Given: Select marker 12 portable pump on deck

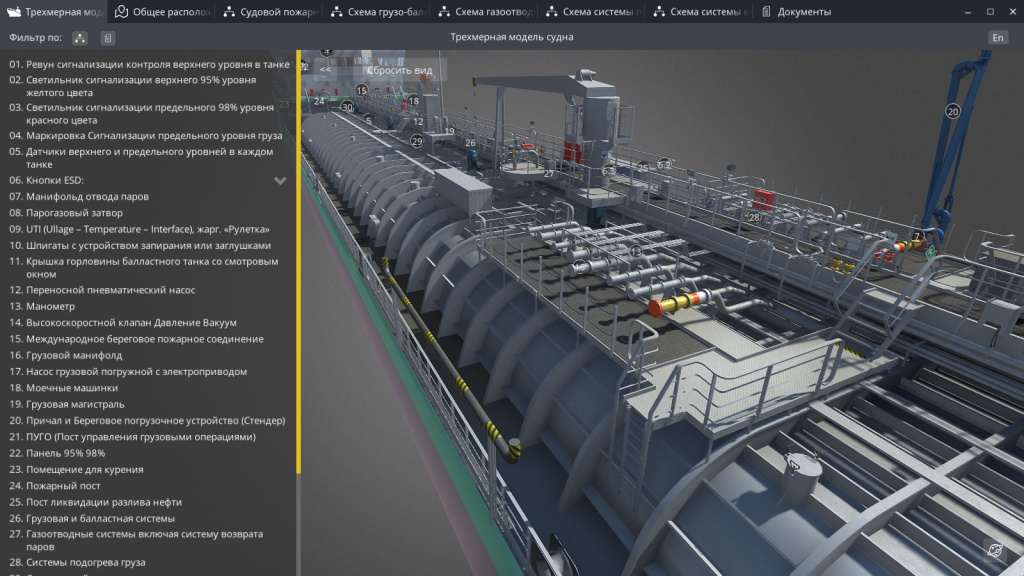Looking at the screenshot, I should tap(418, 121).
